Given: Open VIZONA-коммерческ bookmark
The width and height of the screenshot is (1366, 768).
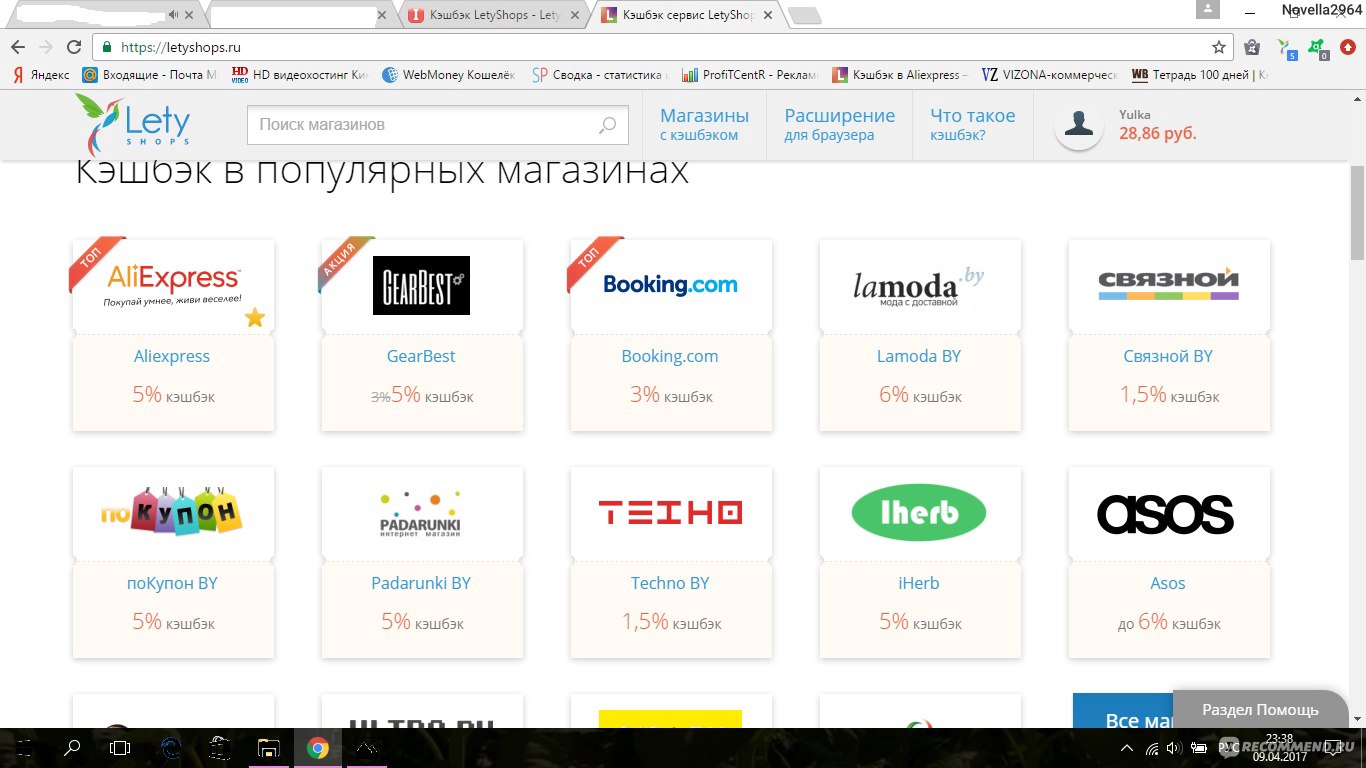Looking at the screenshot, I should point(1049,75).
